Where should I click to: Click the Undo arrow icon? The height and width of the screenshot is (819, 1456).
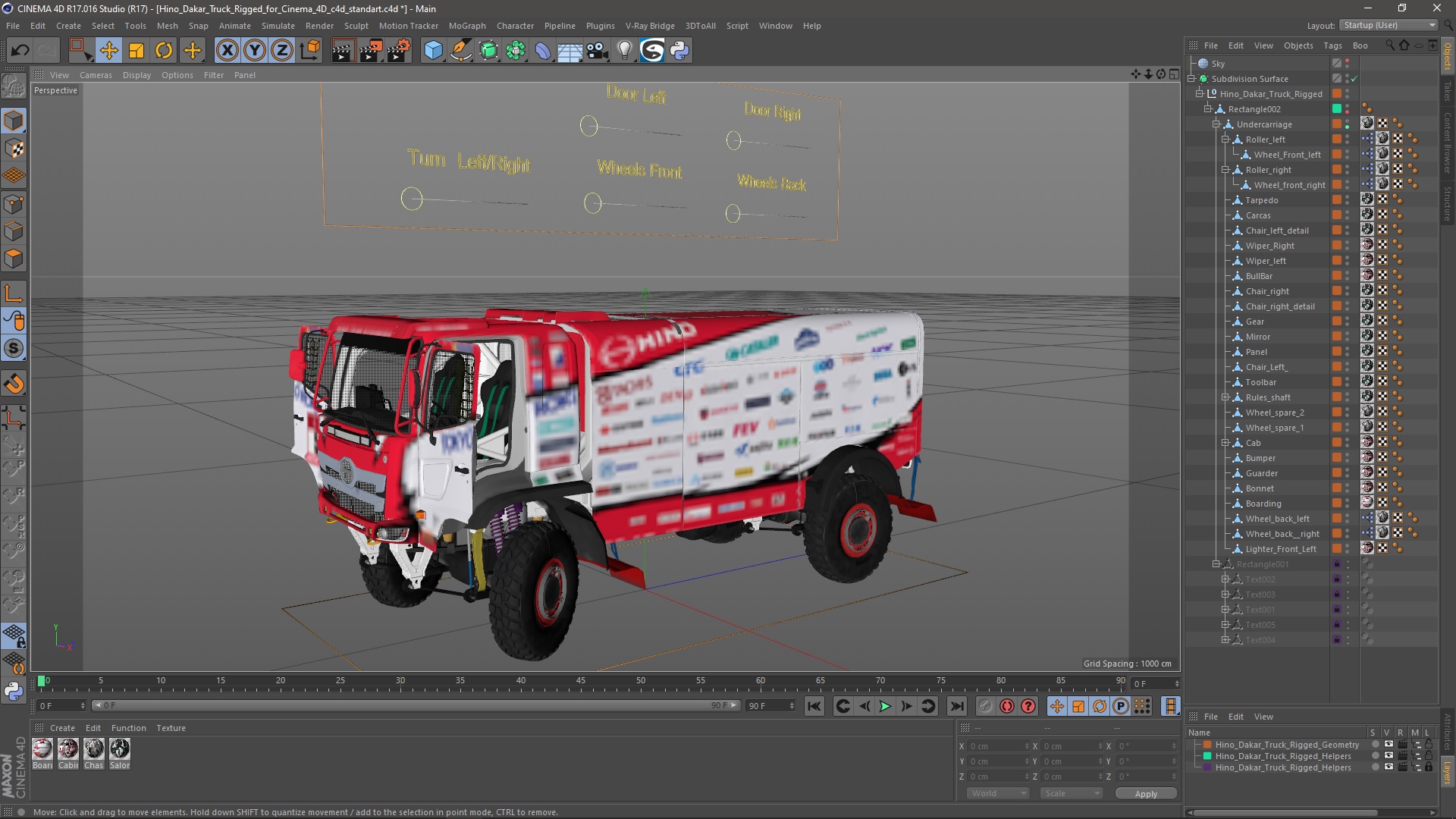click(20, 51)
